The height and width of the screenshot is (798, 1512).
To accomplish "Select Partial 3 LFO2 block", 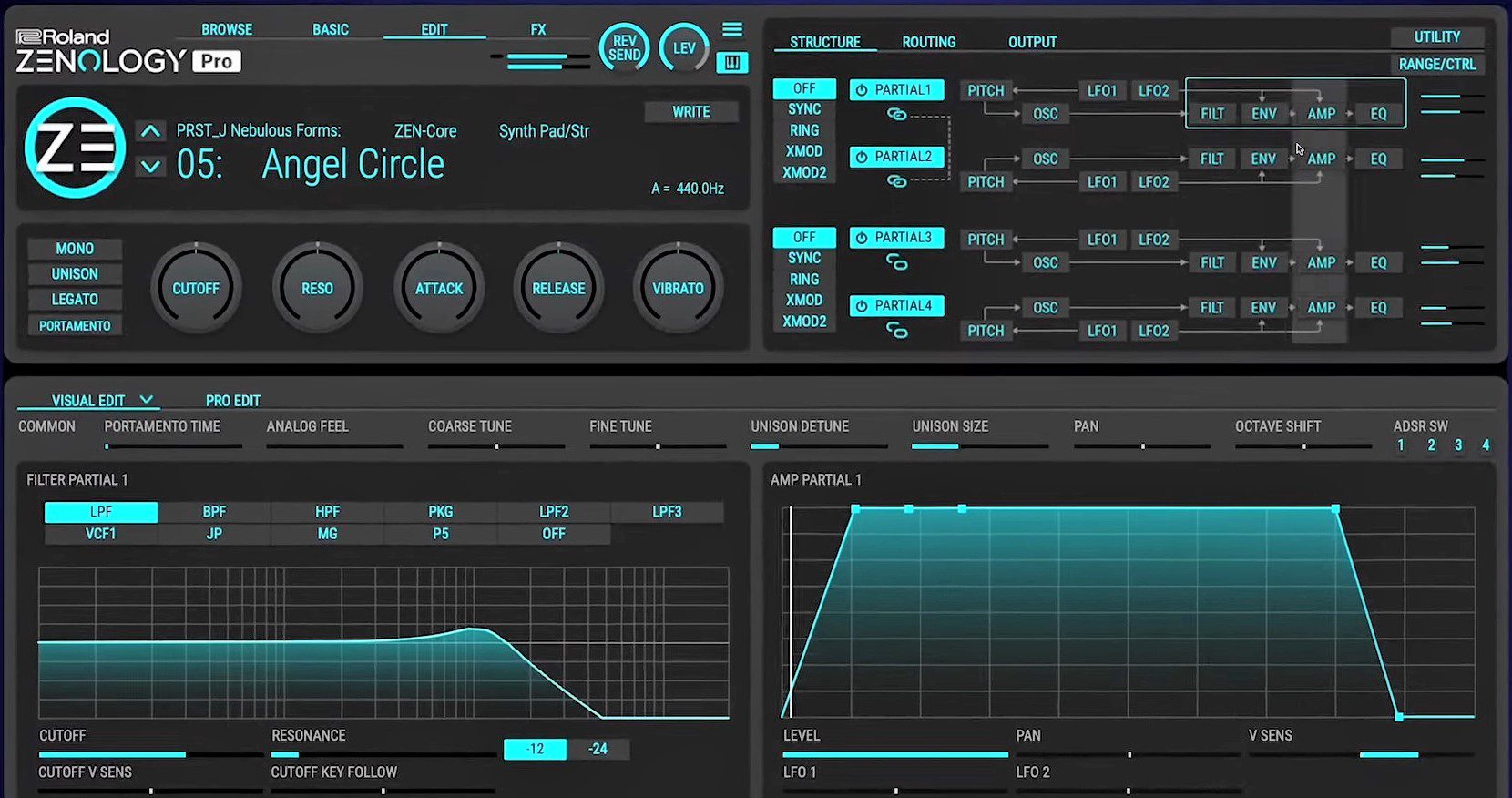I will coord(1154,240).
